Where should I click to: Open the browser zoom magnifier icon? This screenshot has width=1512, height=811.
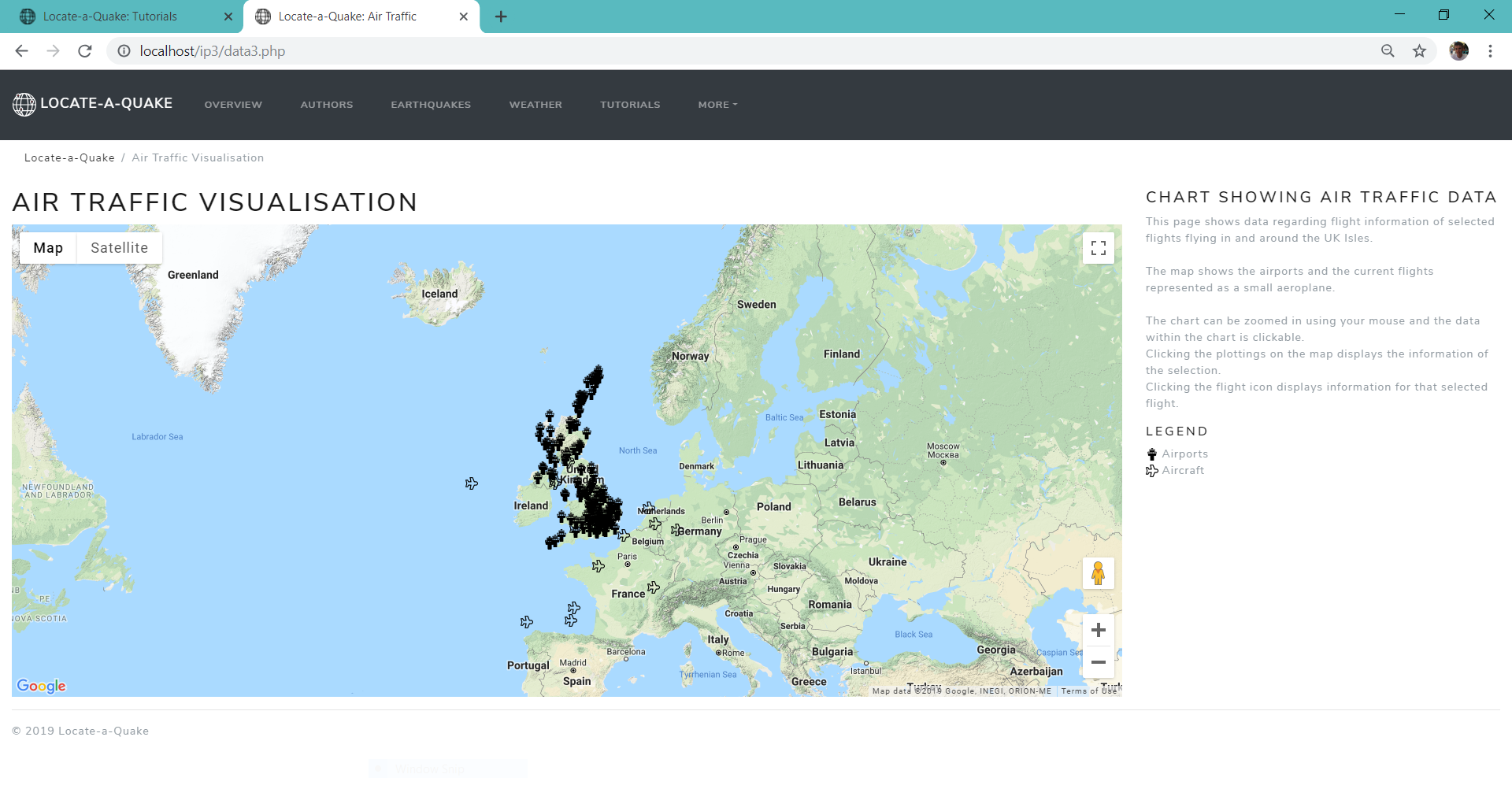click(1388, 51)
